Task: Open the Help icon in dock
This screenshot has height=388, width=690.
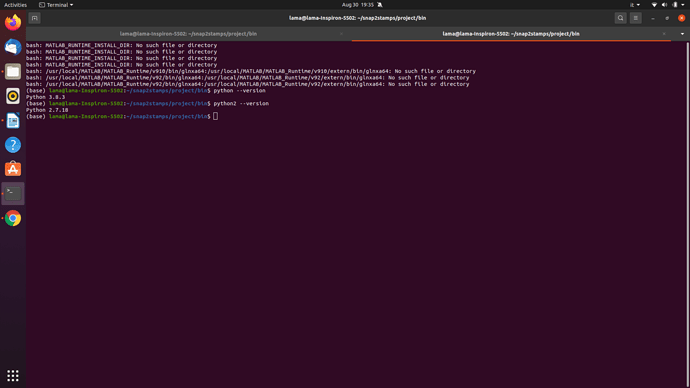Action: [x=13, y=145]
